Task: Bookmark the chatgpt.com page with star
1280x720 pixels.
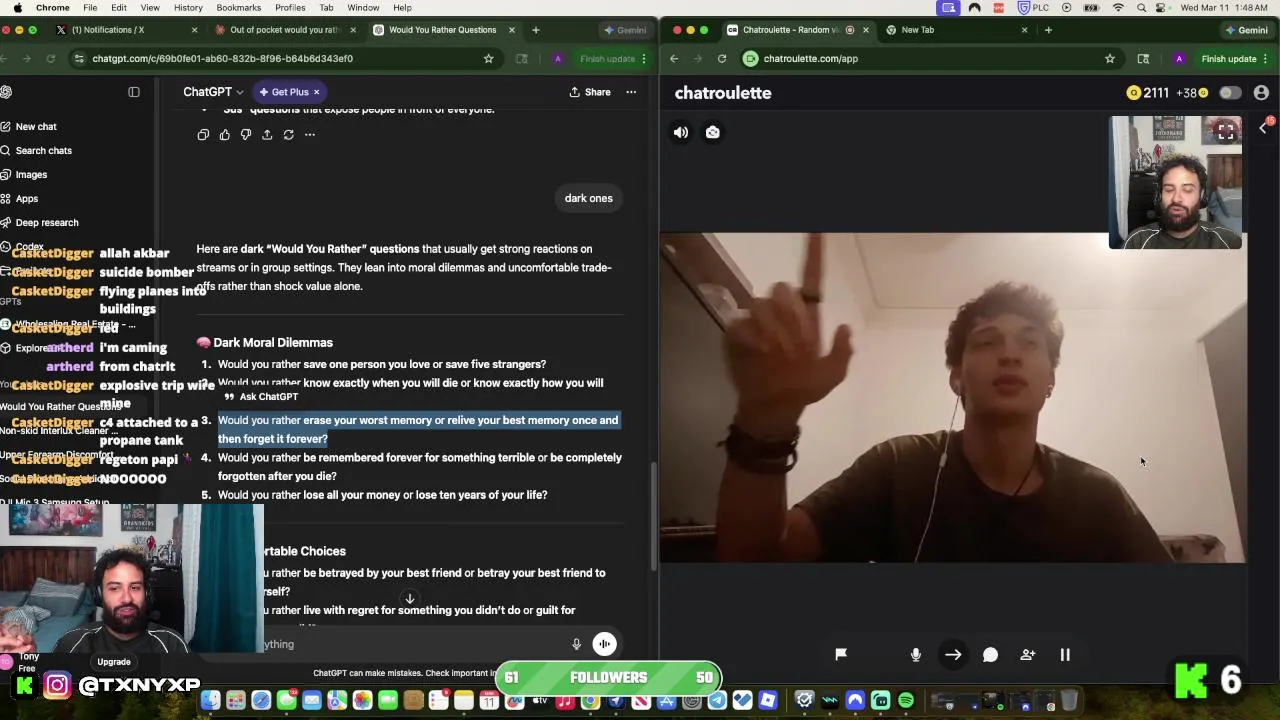Action: pyautogui.click(x=488, y=59)
